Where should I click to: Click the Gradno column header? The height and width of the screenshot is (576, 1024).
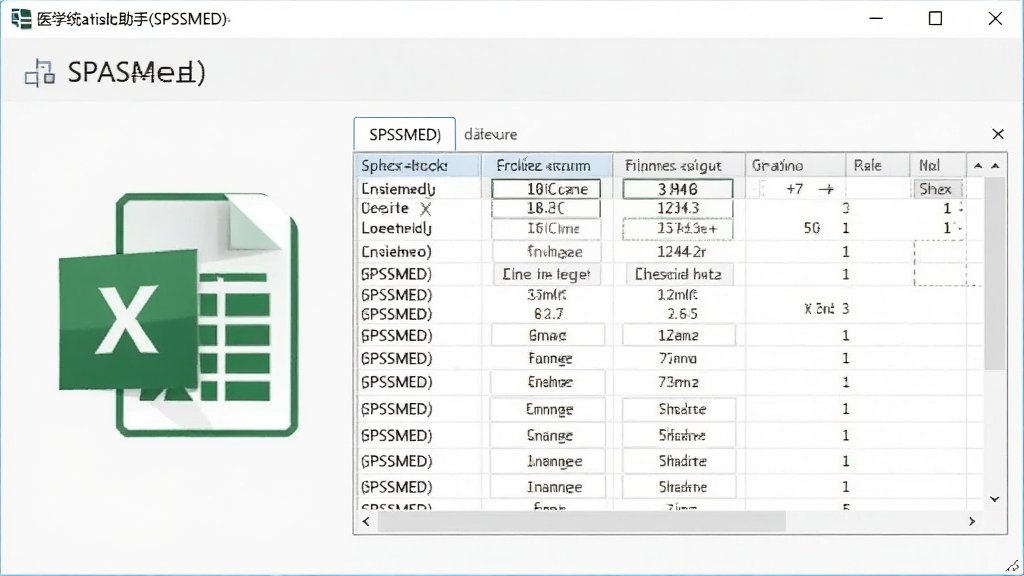pyautogui.click(x=795, y=165)
